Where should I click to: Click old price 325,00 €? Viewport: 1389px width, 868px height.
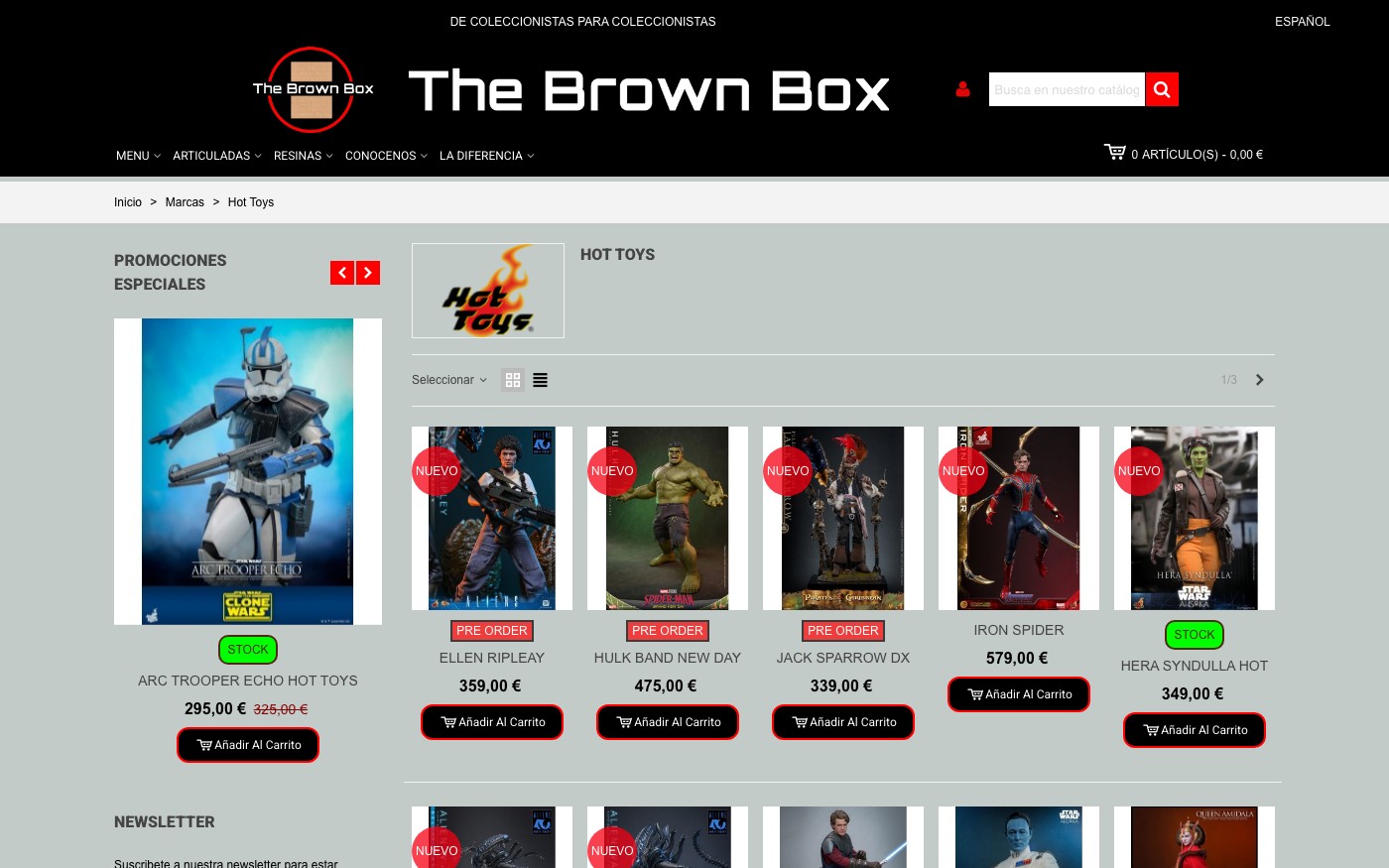click(281, 709)
